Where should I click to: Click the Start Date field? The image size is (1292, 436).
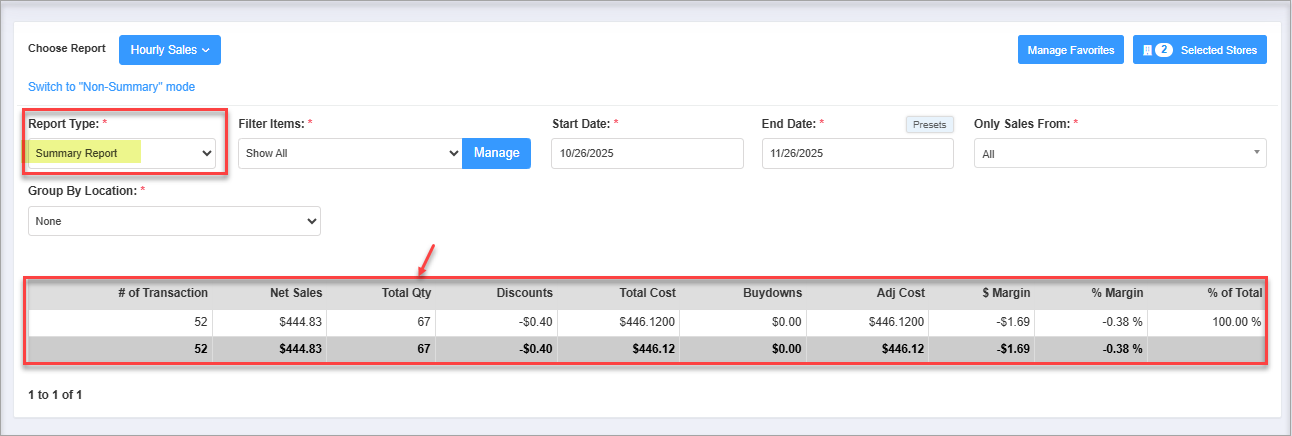[x=647, y=154]
